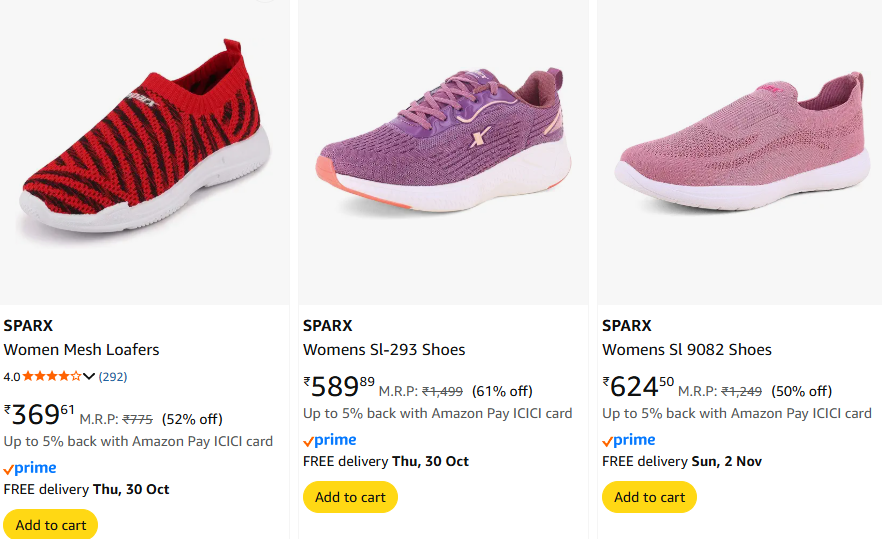This screenshot has height=539, width=882.
Task: Open the (292) reviews count link
Action: (x=113, y=377)
